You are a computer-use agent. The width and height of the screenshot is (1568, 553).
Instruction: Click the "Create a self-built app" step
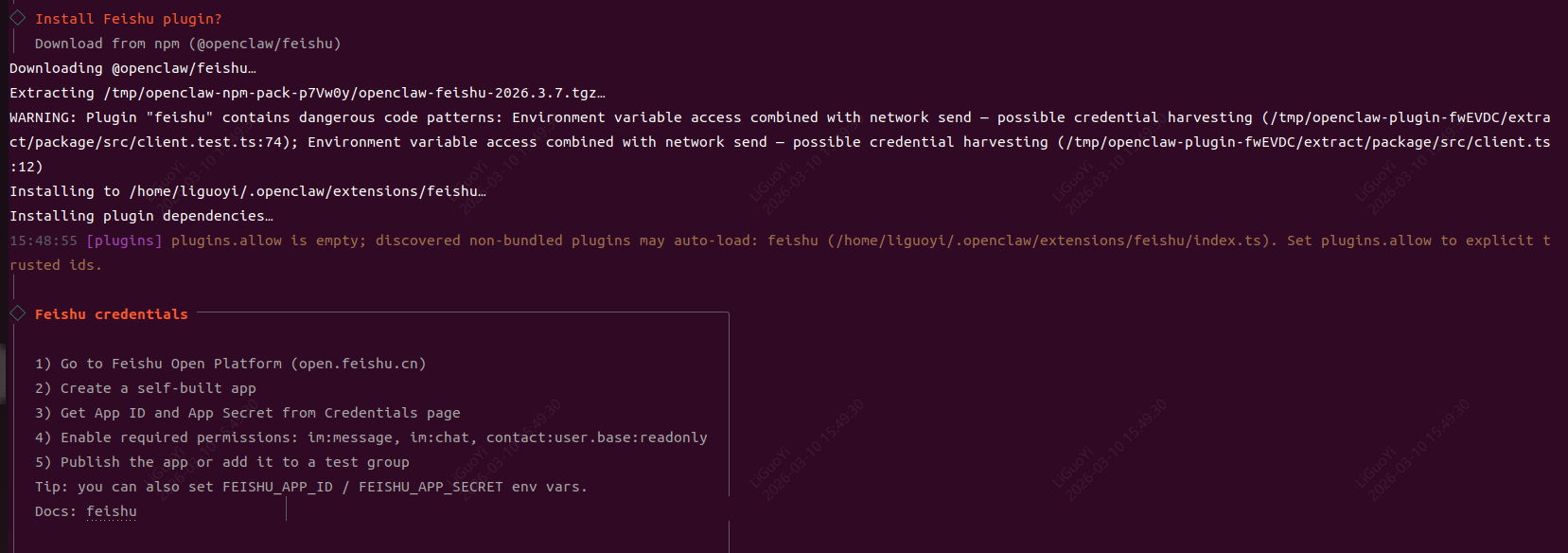pos(158,388)
